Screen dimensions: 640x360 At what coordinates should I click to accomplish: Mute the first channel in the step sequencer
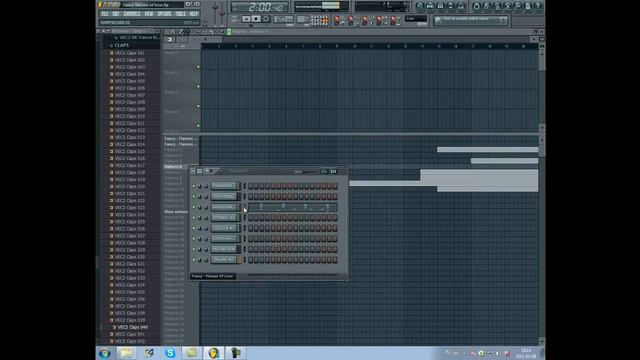(x=194, y=186)
